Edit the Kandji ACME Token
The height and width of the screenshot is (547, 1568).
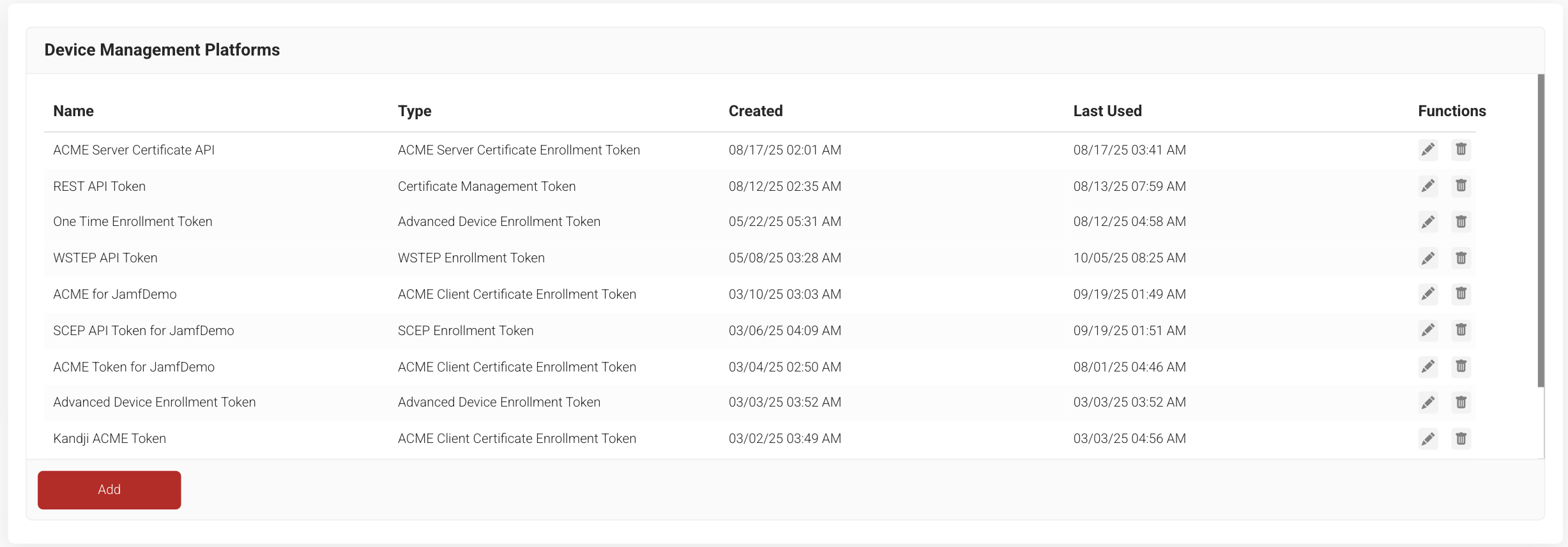click(1427, 439)
